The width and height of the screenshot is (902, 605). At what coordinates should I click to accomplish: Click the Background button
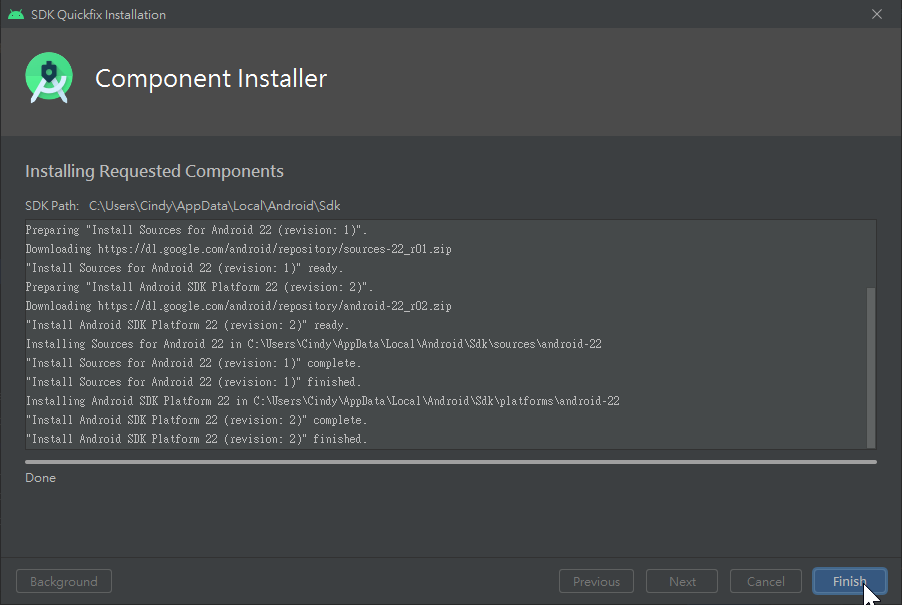(64, 581)
